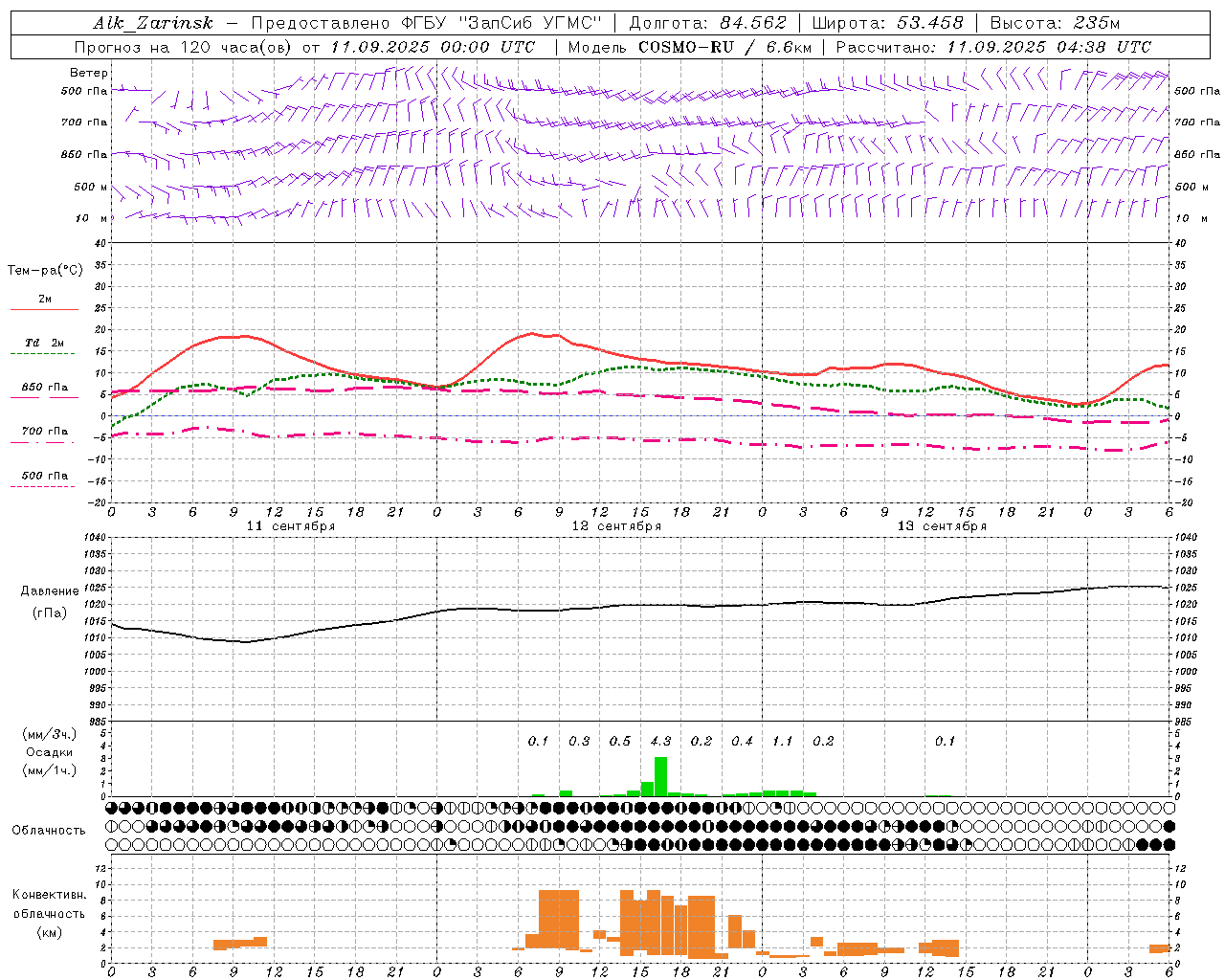This screenshot has width=1225, height=980.
Task: Click the 0.5 precipitation total value
Action: coord(620,741)
